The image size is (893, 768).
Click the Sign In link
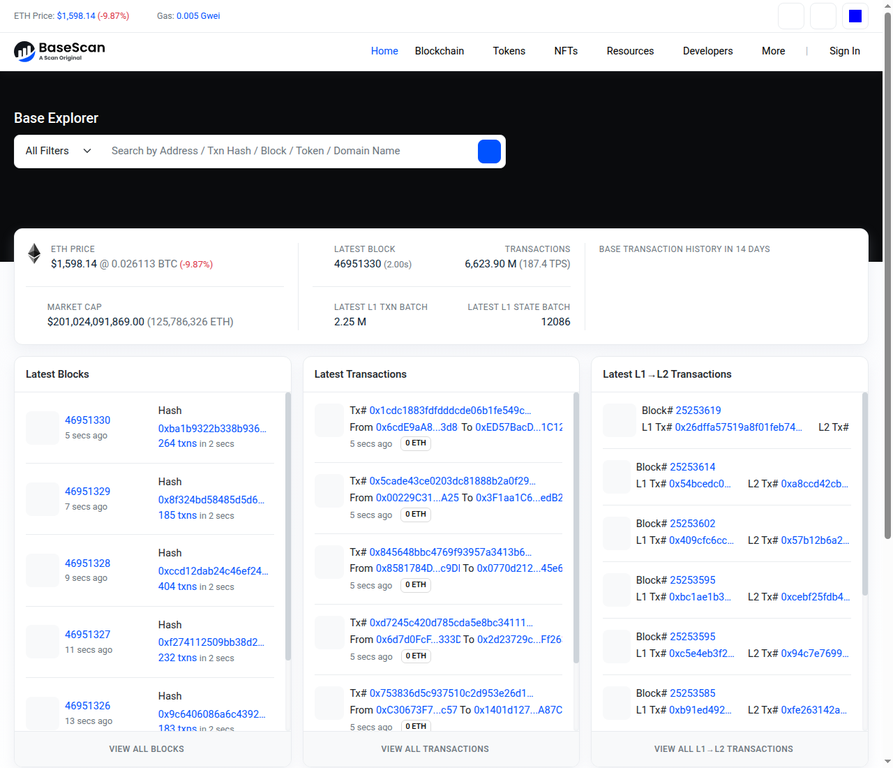click(844, 51)
